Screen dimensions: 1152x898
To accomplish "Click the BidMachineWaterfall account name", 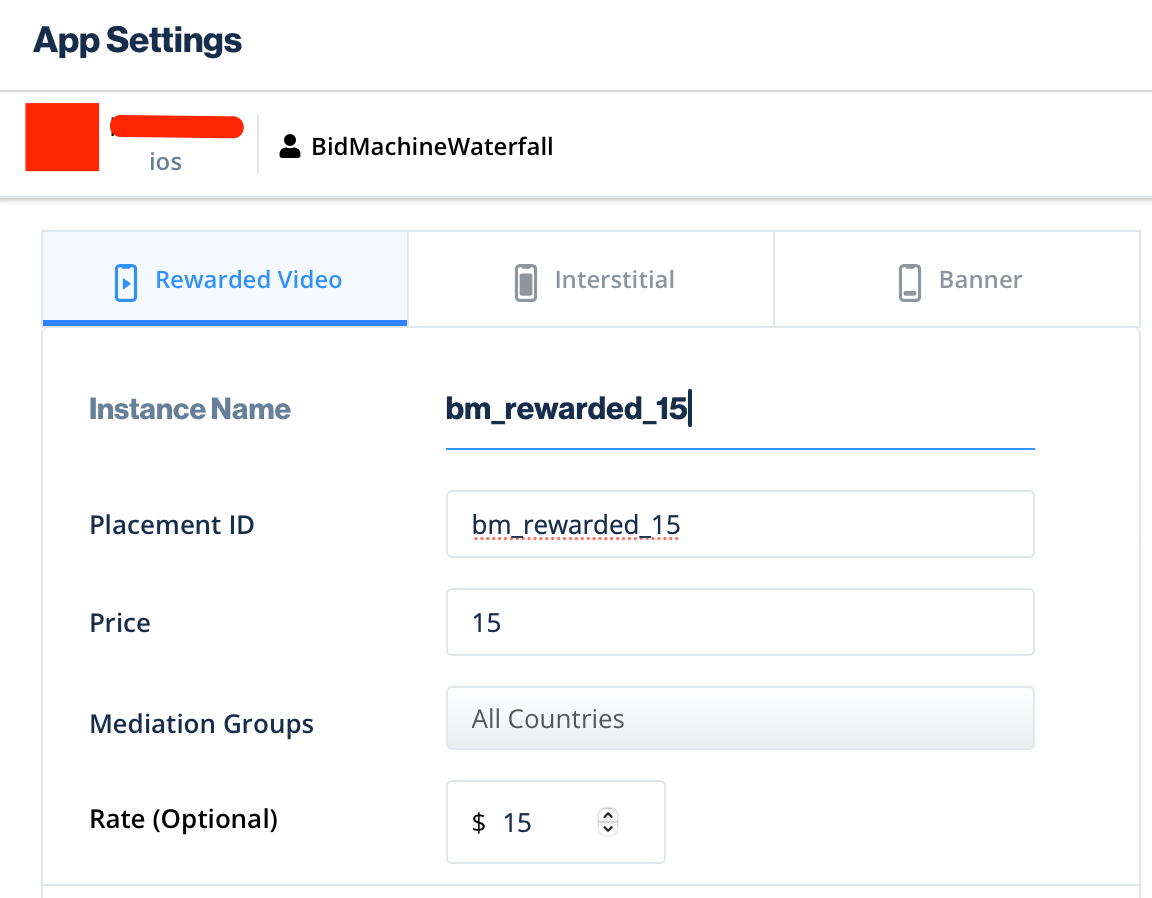I will pyautogui.click(x=432, y=147).
